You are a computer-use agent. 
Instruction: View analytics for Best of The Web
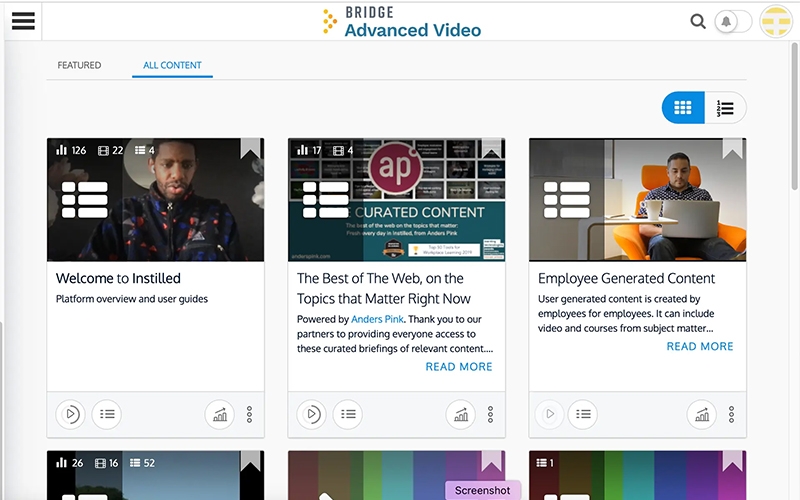[461, 414]
